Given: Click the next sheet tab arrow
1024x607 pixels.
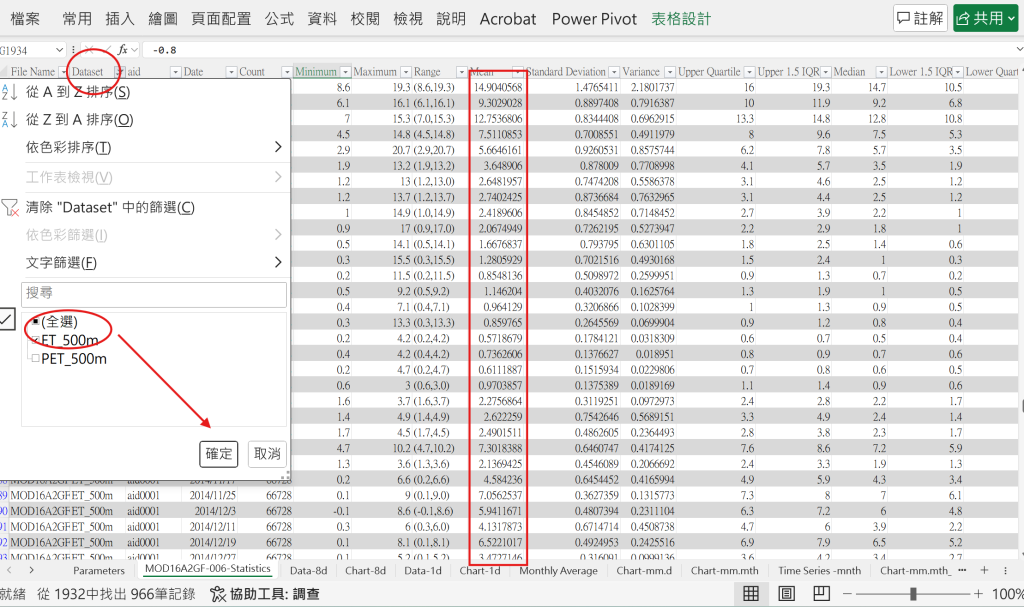Looking at the screenshot, I should (31, 570).
